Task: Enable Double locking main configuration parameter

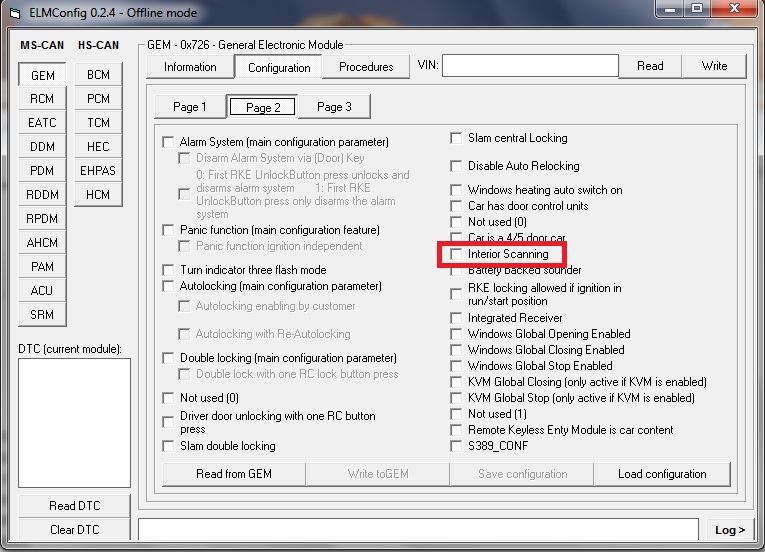Action: [168, 358]
